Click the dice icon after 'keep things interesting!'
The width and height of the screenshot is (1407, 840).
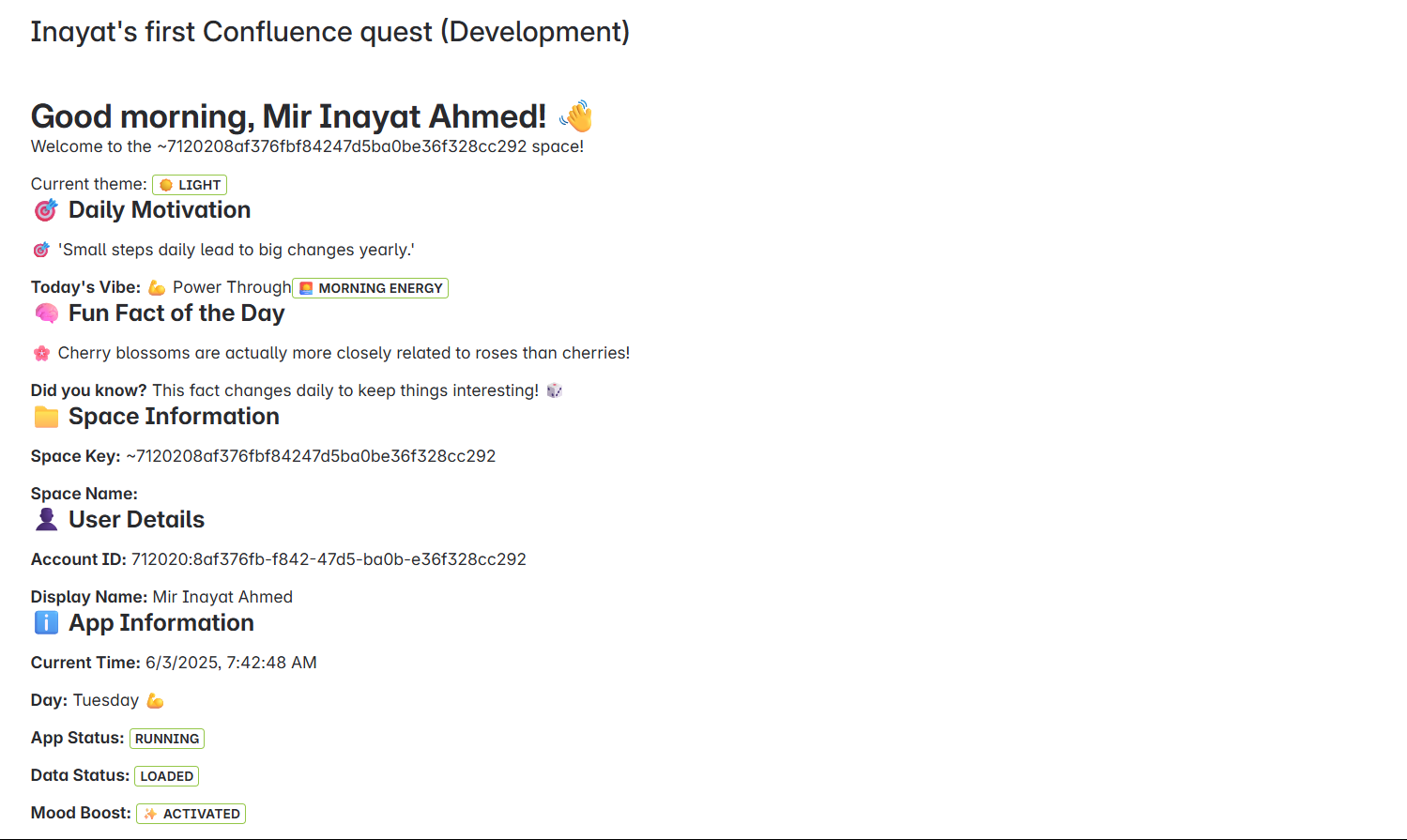click(555, 390)
